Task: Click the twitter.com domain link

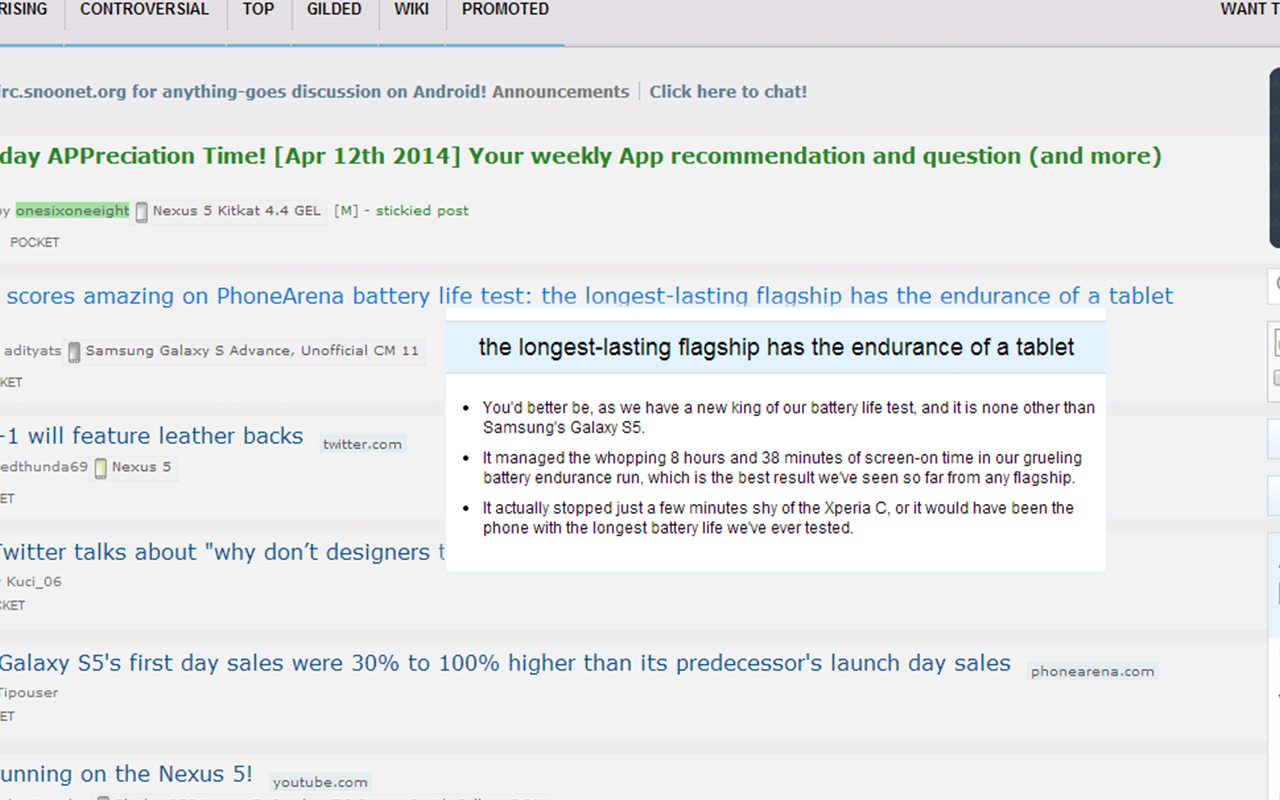Action: coord(362,445)
